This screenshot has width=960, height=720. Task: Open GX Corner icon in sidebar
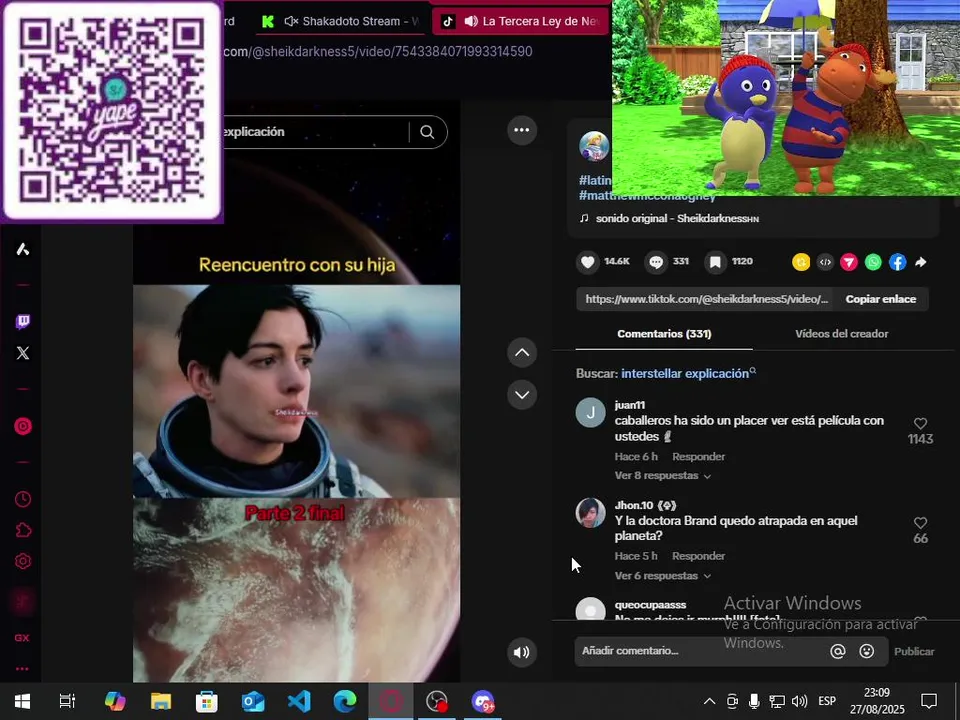(x=22, y=638)
